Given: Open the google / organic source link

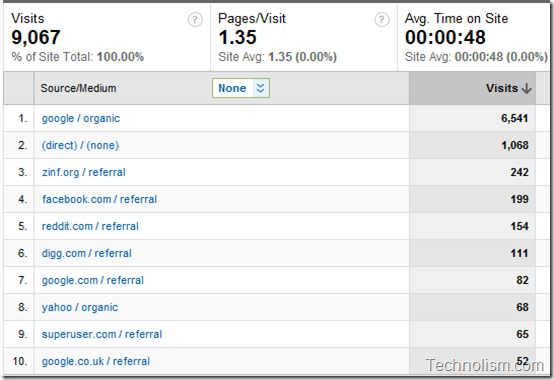Looking at the screenshot, I should 81,118.
